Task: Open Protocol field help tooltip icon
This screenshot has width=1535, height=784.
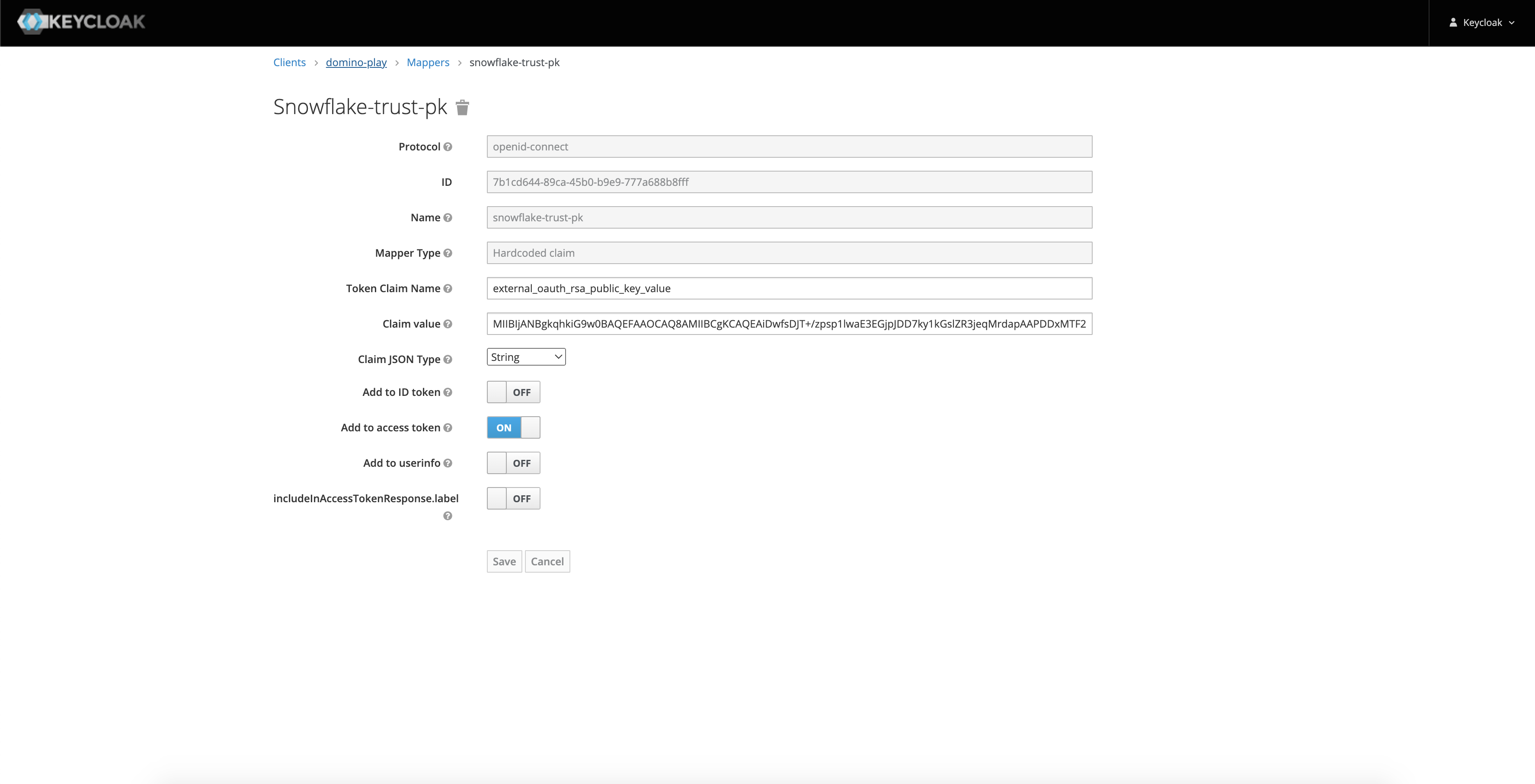Action: click(x=448, y=147)
